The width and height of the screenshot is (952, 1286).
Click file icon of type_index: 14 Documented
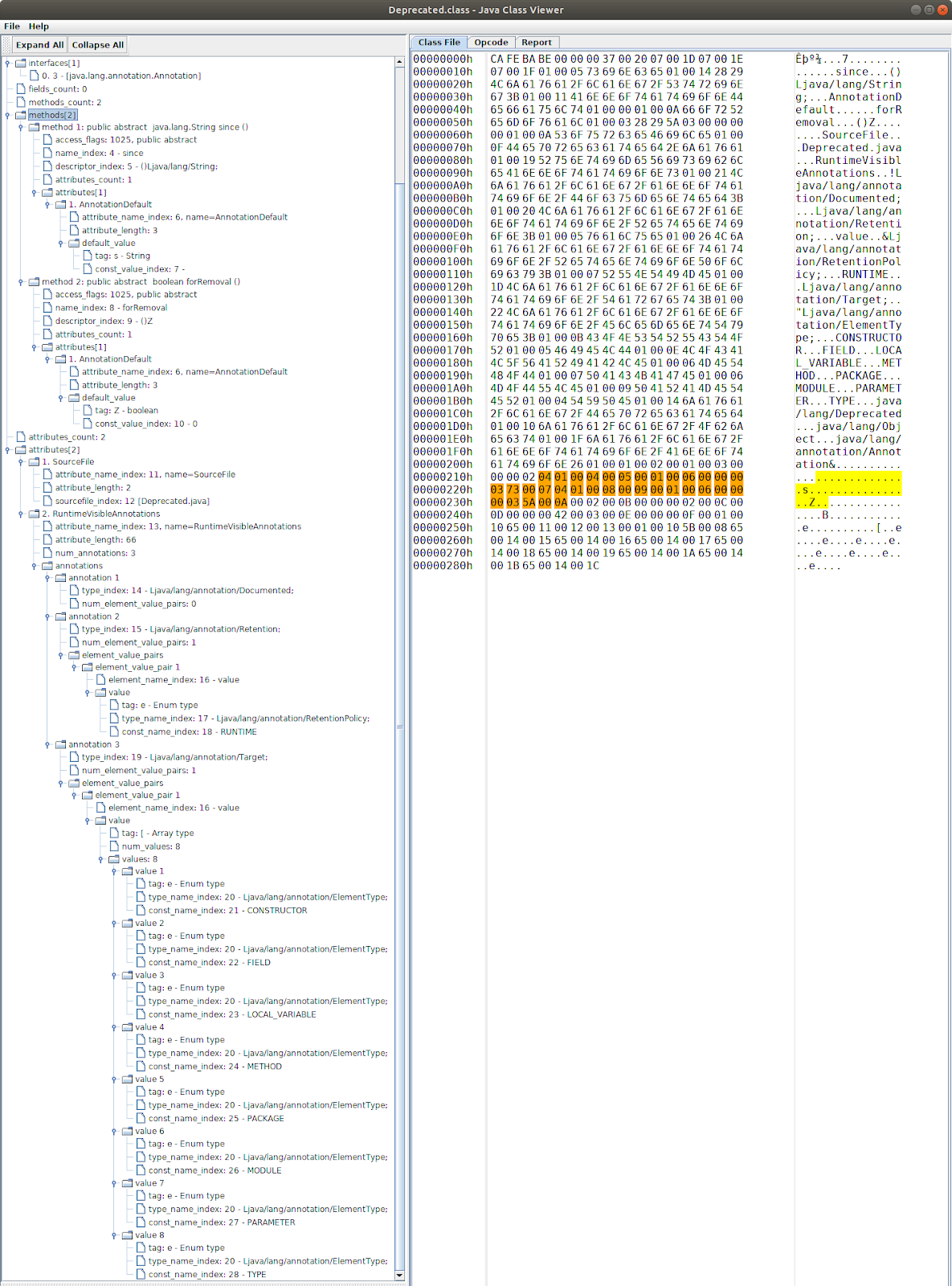coord(74,590)
